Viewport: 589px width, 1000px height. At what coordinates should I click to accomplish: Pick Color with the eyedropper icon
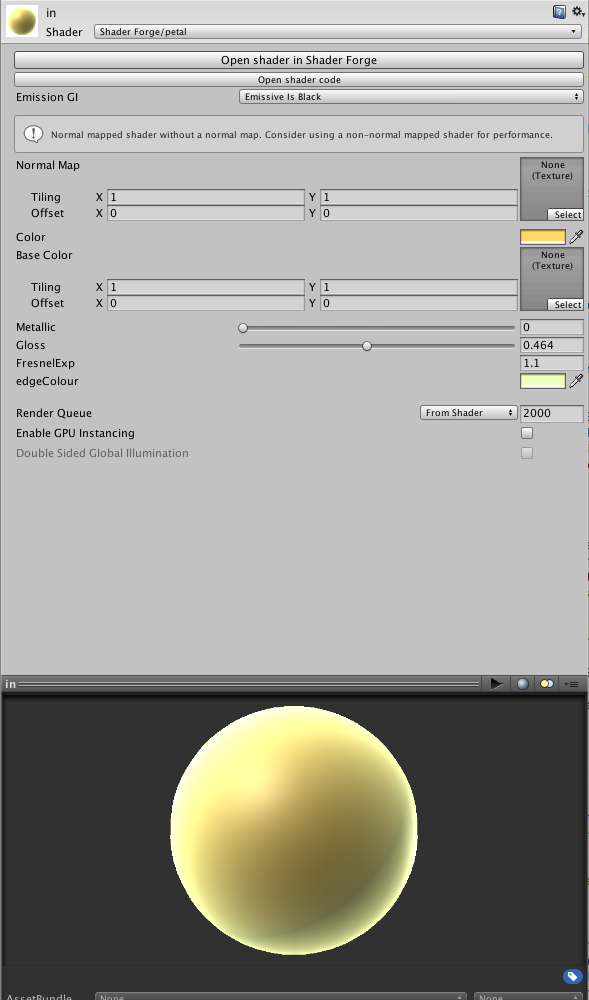pyautogui.click(x=576, y=237)
